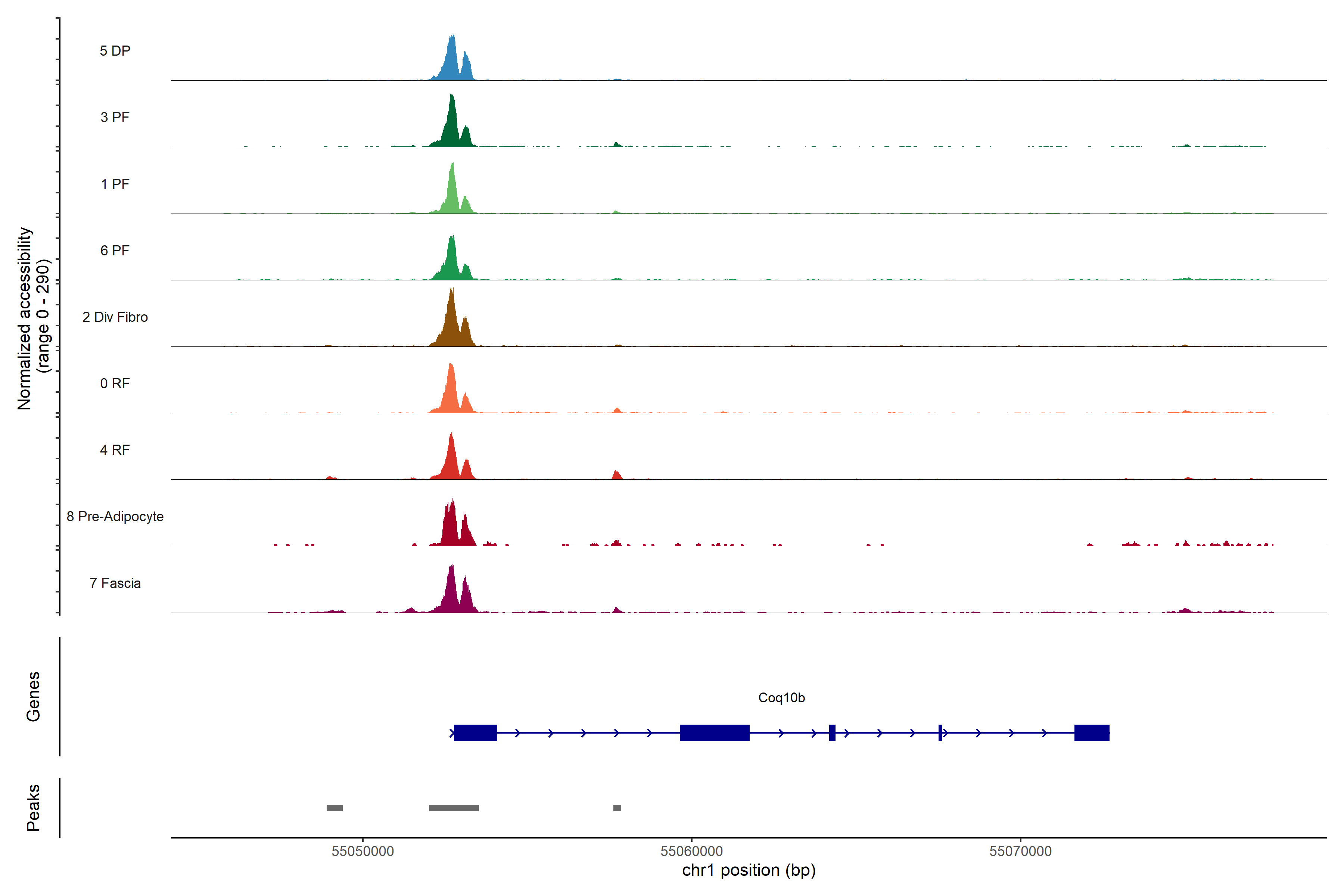This screenshot has width=1344, height=896.
Task: Click the Peaks panel label
Action: point(33,808)
